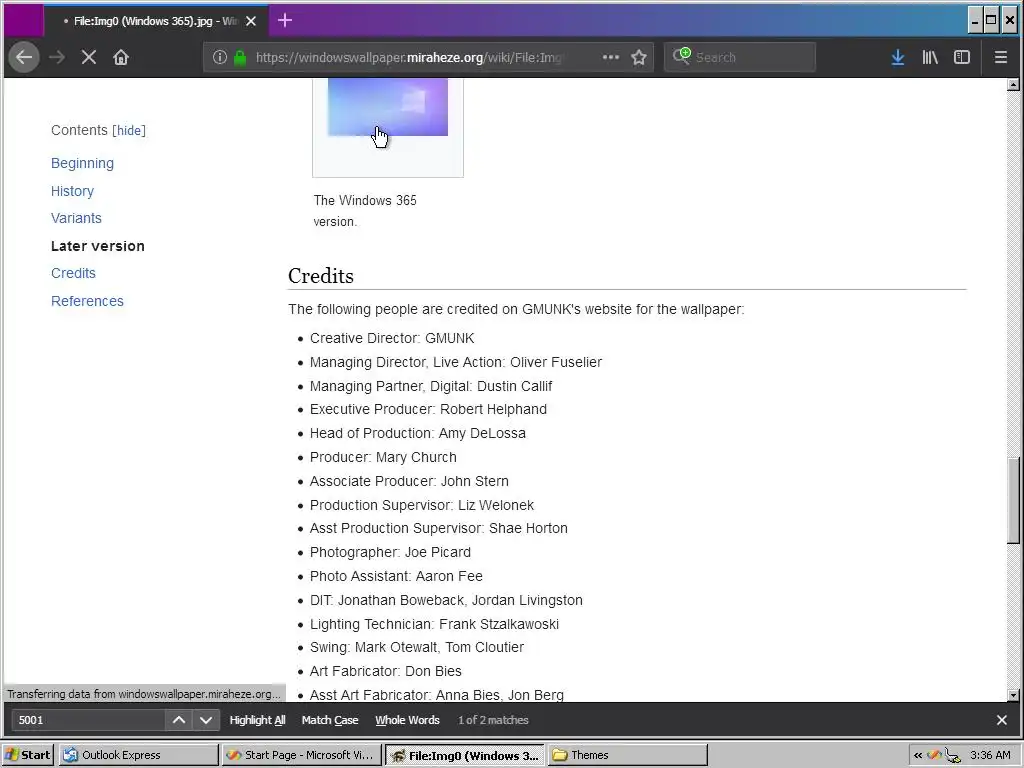Click the taskbar clock showing 3:36 AM
1024x768 pixels.
990,755
